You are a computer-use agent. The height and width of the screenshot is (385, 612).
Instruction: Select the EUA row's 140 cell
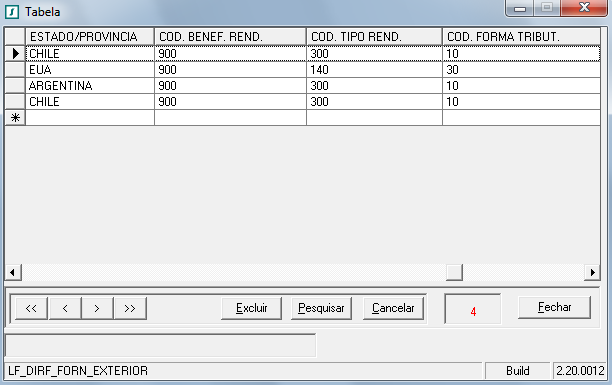tap(374, 70)
